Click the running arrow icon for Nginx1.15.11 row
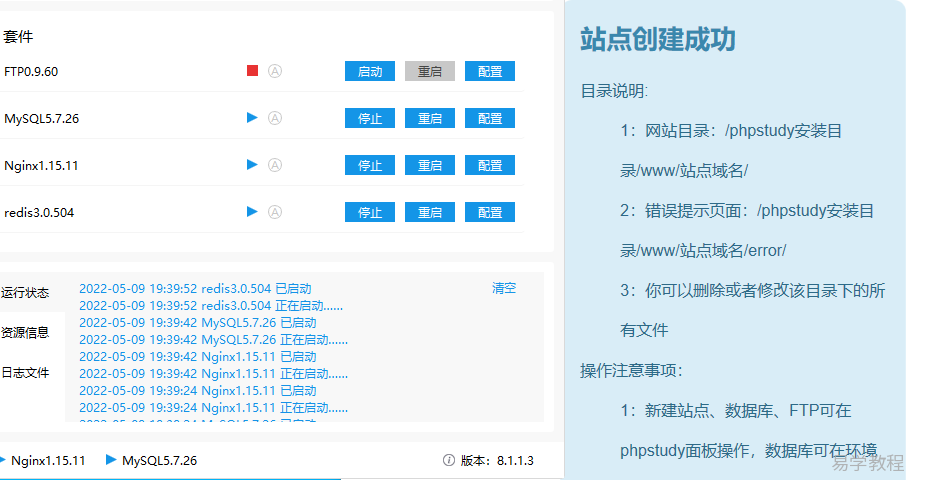Image resolution: width=951 pixels, height=480 pixels. click(252, 164)
